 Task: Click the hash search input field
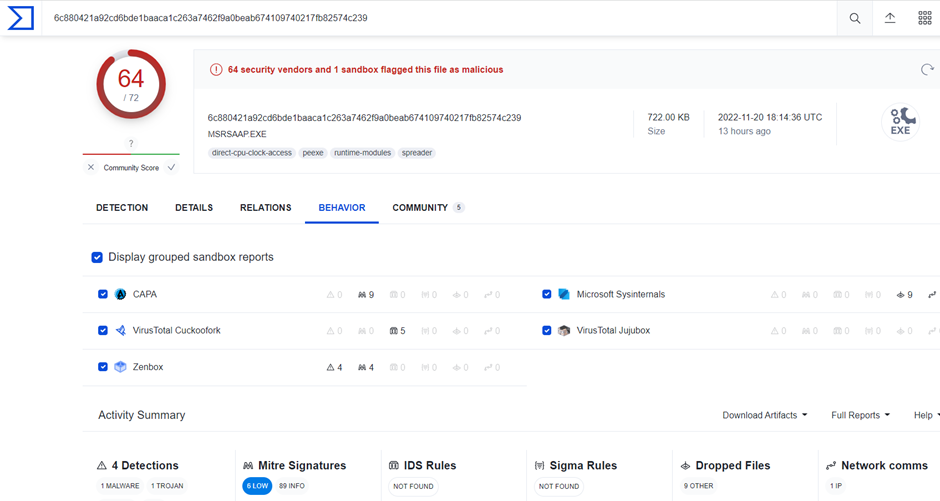point(439,18)
